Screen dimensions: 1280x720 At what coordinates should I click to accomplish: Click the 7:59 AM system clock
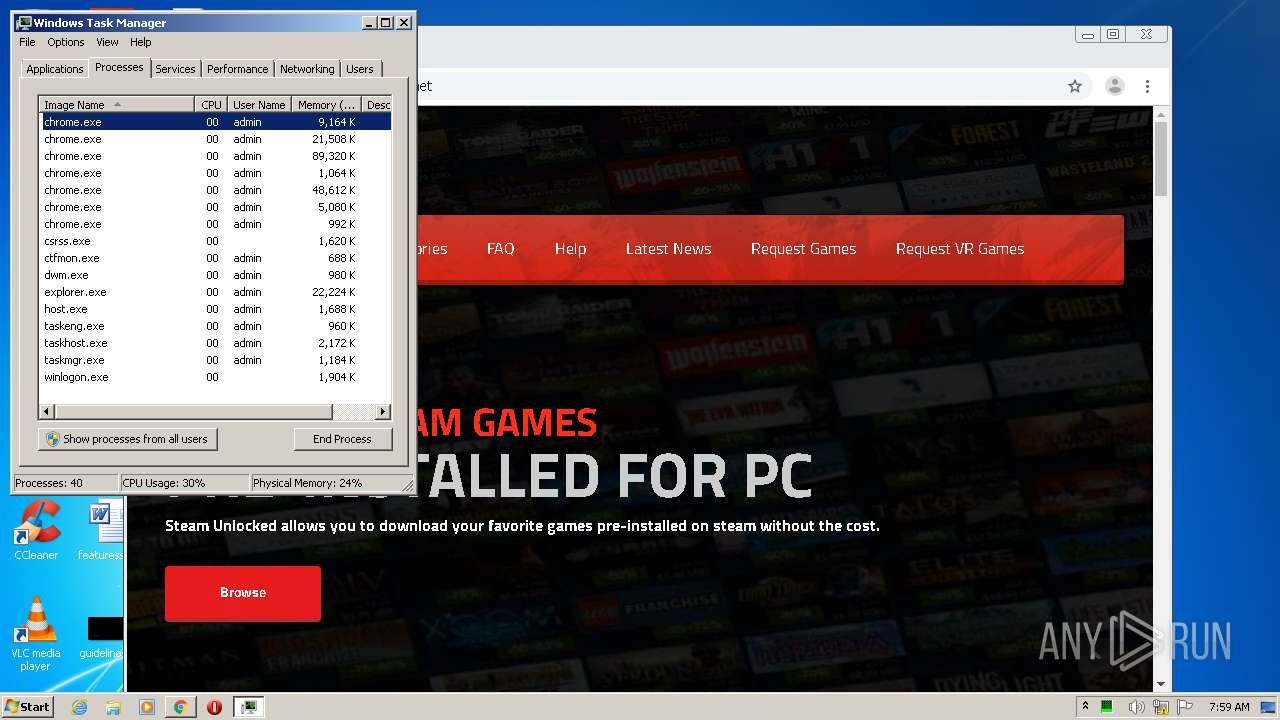tap(1229, 707)
